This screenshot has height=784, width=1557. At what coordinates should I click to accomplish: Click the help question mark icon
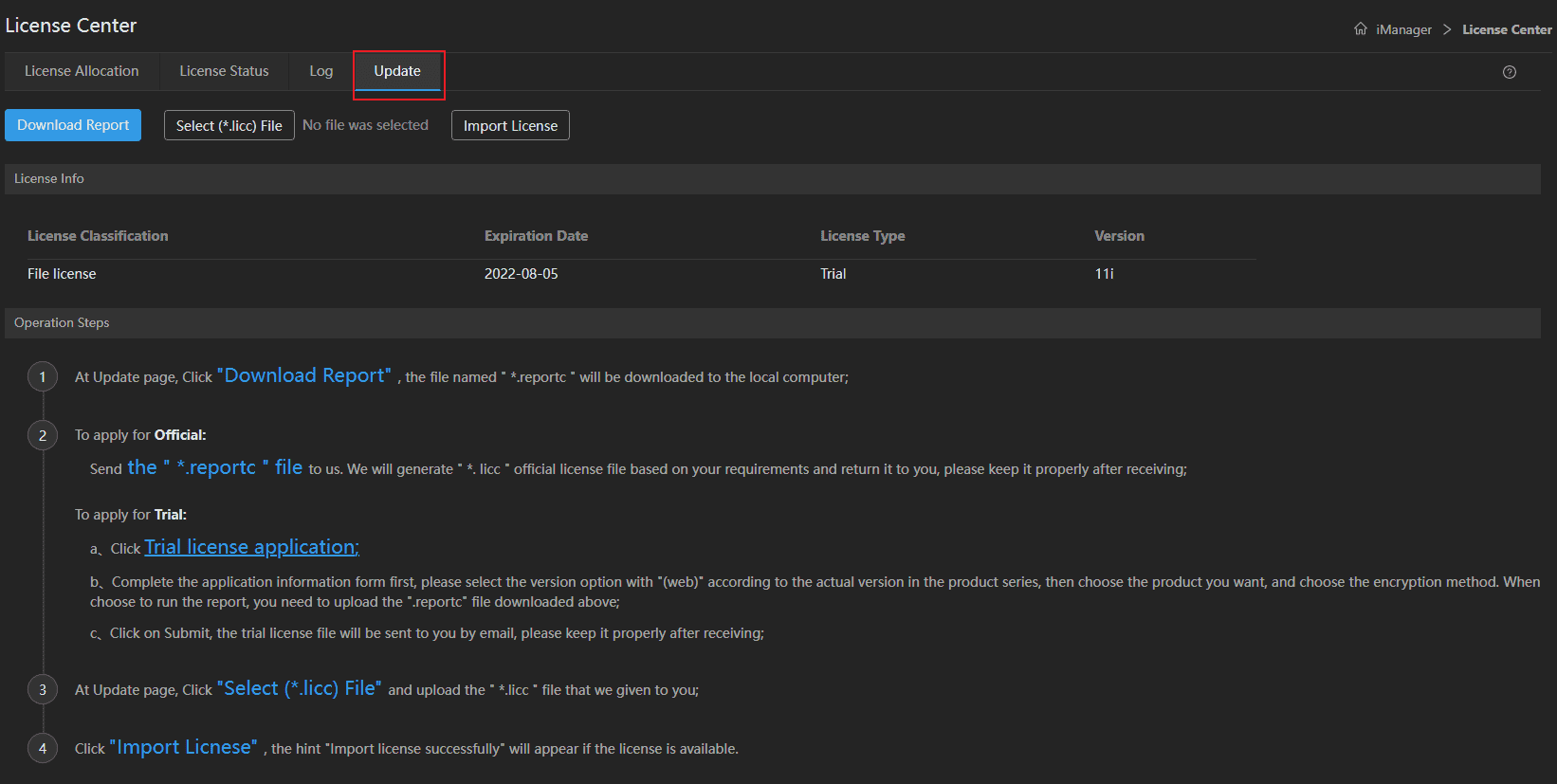click(1510, 72)
